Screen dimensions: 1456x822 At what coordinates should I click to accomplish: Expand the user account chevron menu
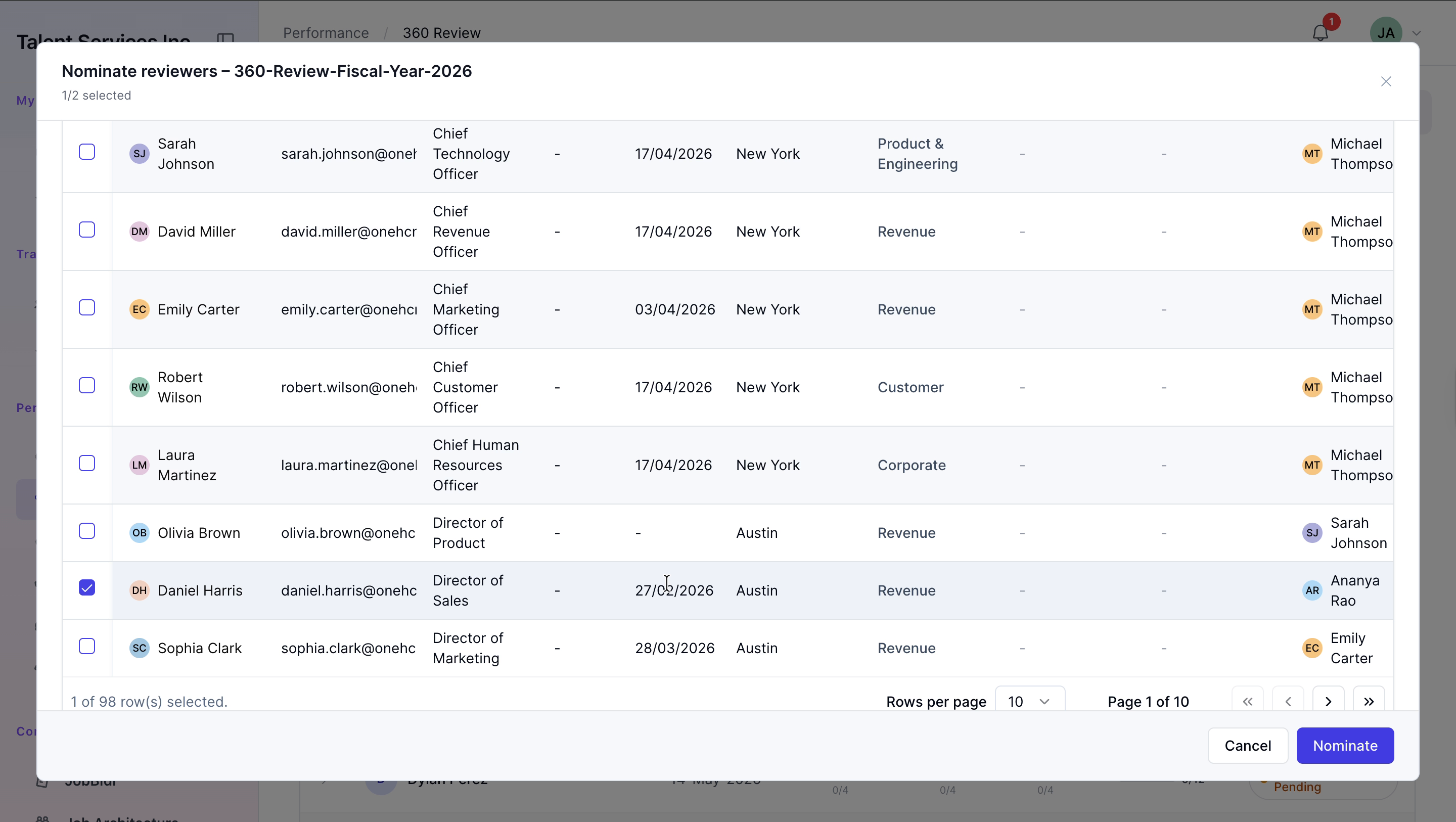1417,33
